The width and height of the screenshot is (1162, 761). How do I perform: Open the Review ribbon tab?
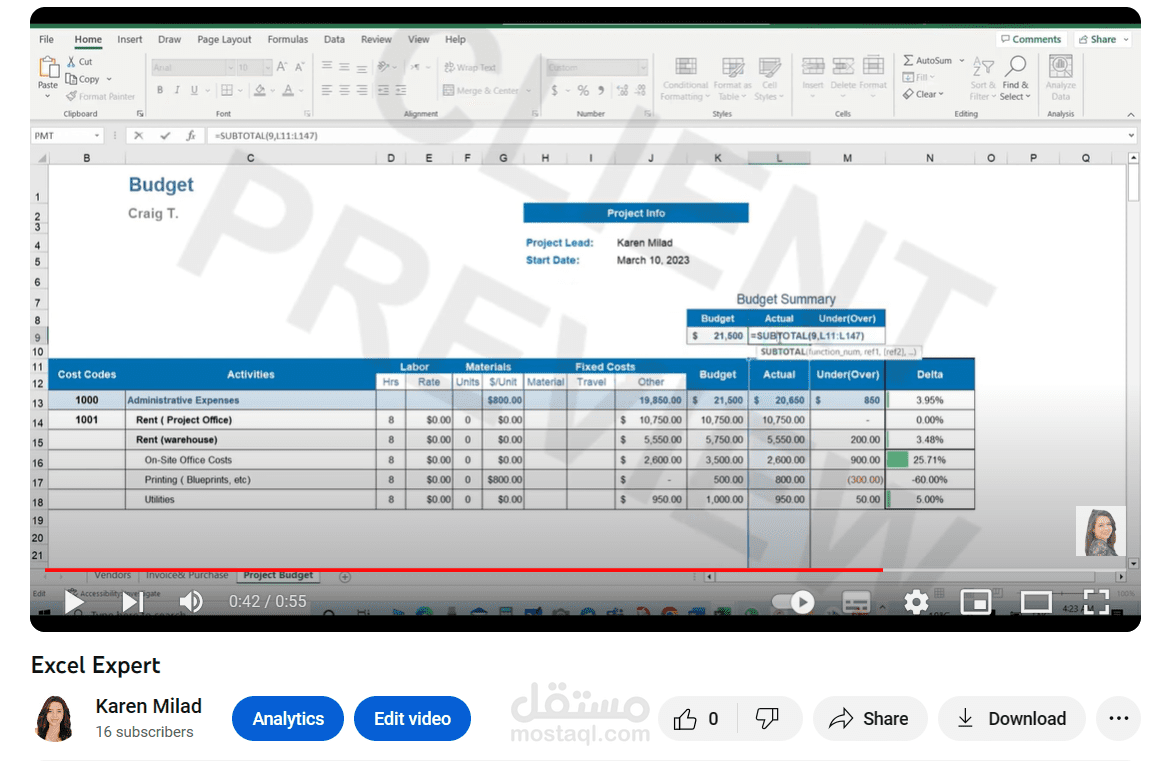point(376,39)
